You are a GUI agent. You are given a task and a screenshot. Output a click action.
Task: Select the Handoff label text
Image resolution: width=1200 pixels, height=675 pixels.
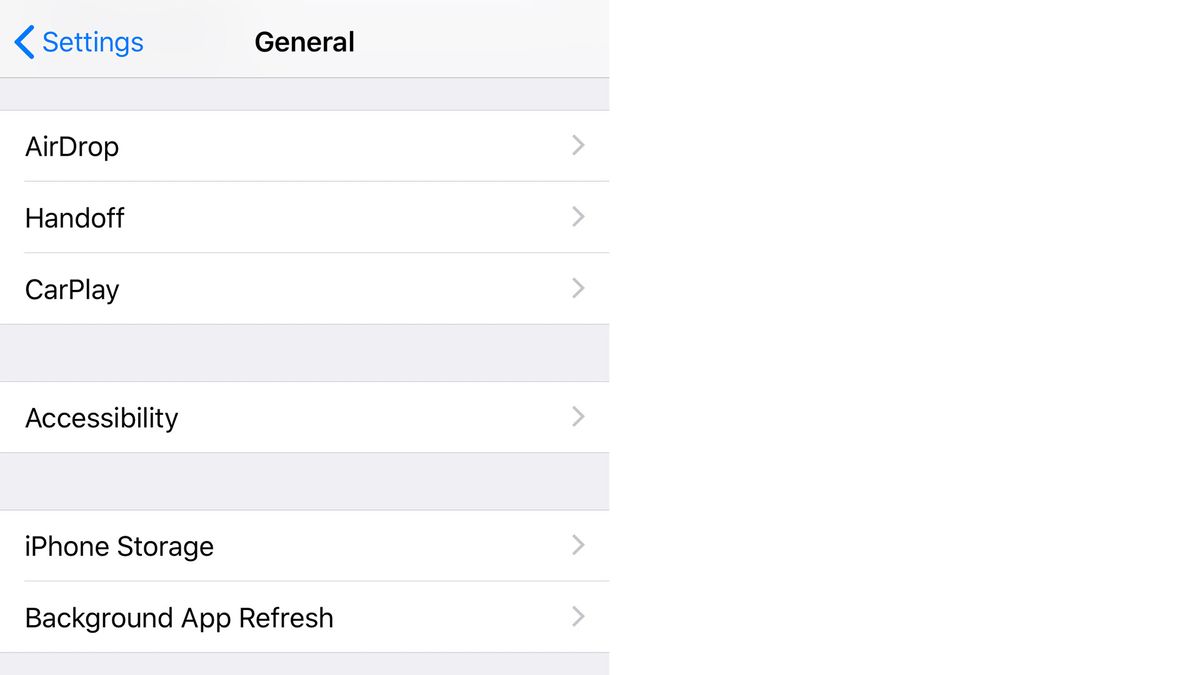pos(74,218)
